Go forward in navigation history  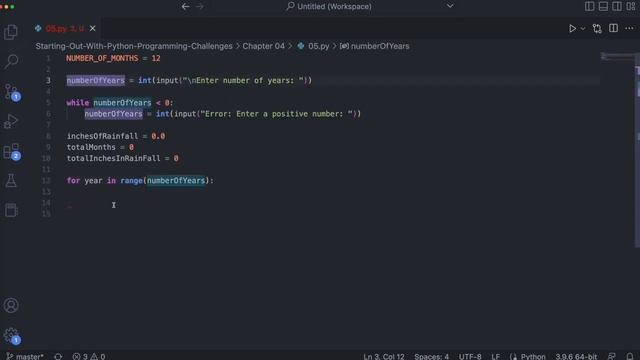200,7
